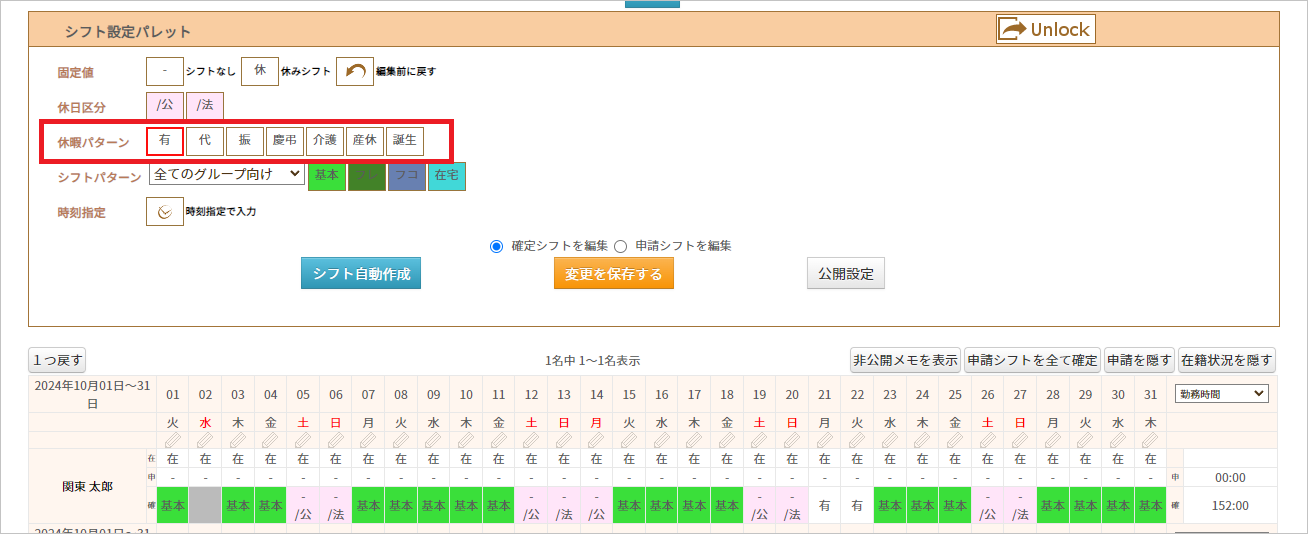This screenshot has width=1308, height=534.
Task: Select the '-' no shift box
Action: pos(164,71)
